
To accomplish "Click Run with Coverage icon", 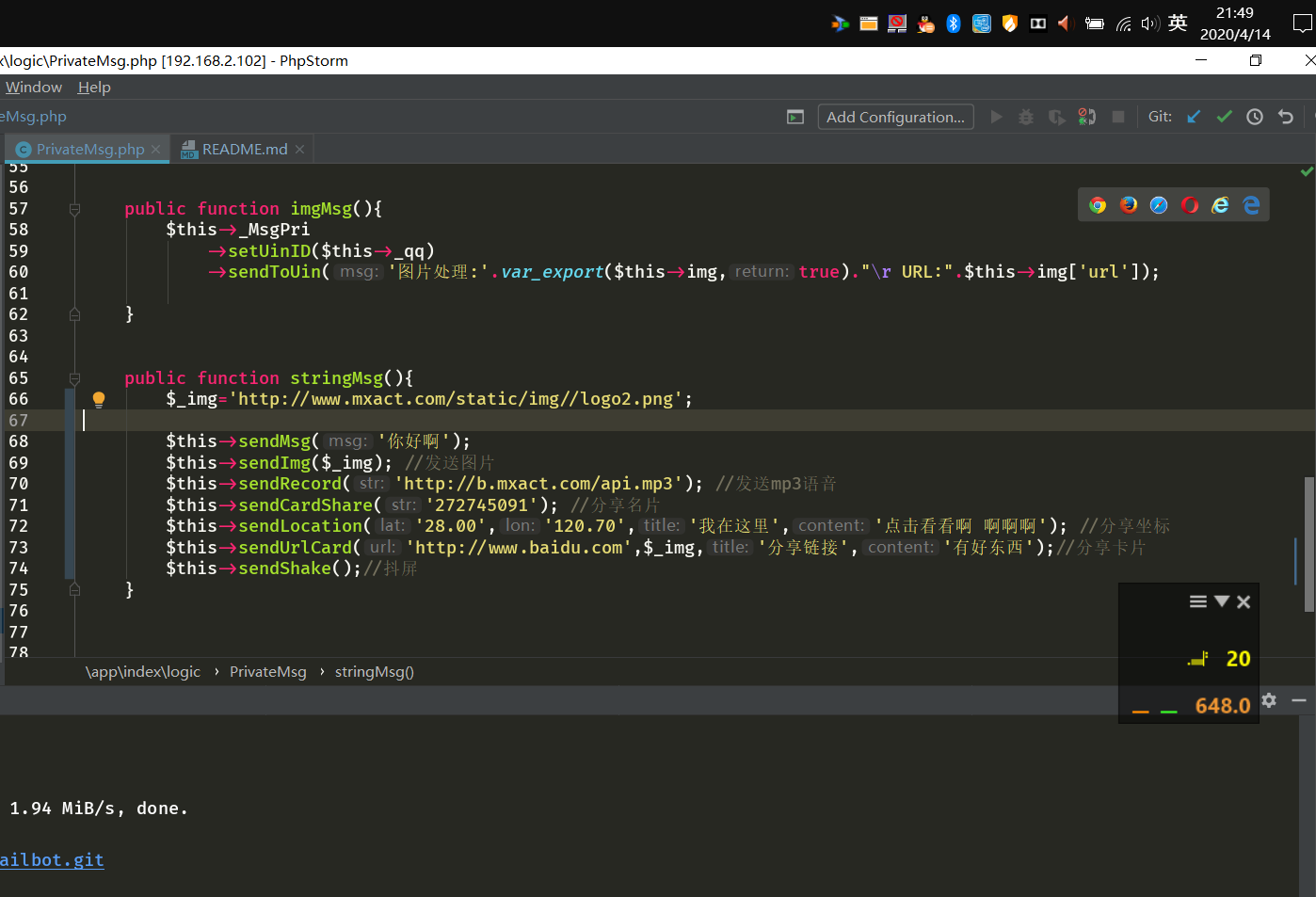I will click(x=1057, y=117).
